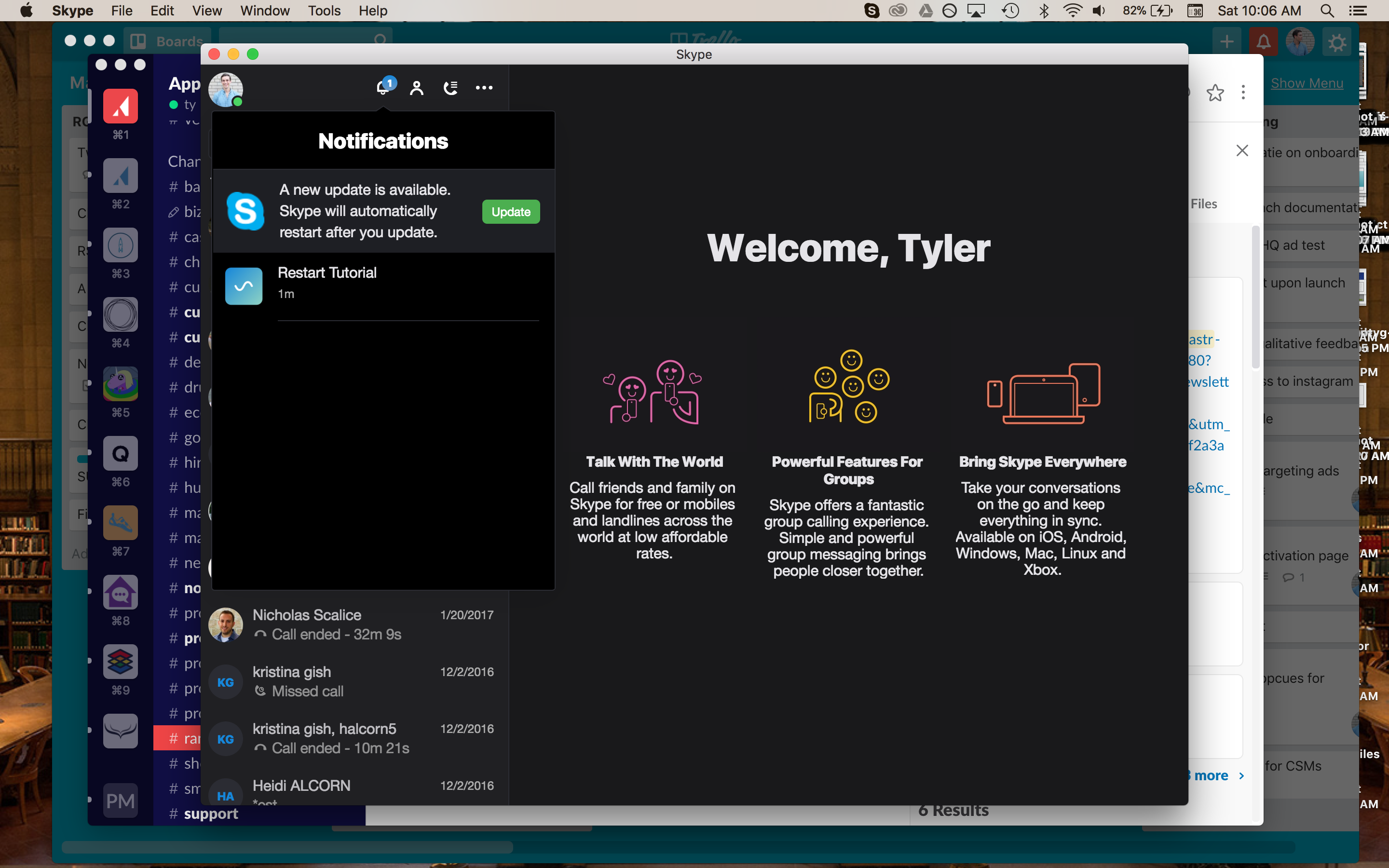The image size is (1389, 868).
Task: Click the Skype icon in menu bar tray
Action: 872,10
